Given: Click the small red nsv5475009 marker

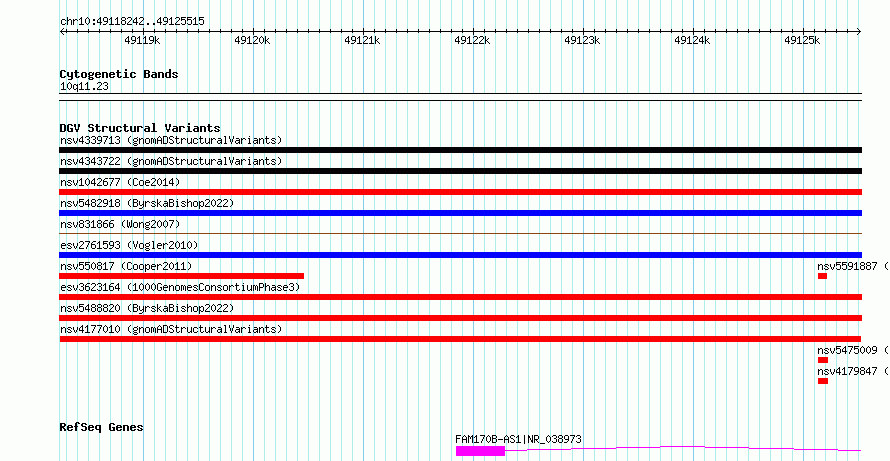Looking at the screenshot, I should [x=823, y=360].
